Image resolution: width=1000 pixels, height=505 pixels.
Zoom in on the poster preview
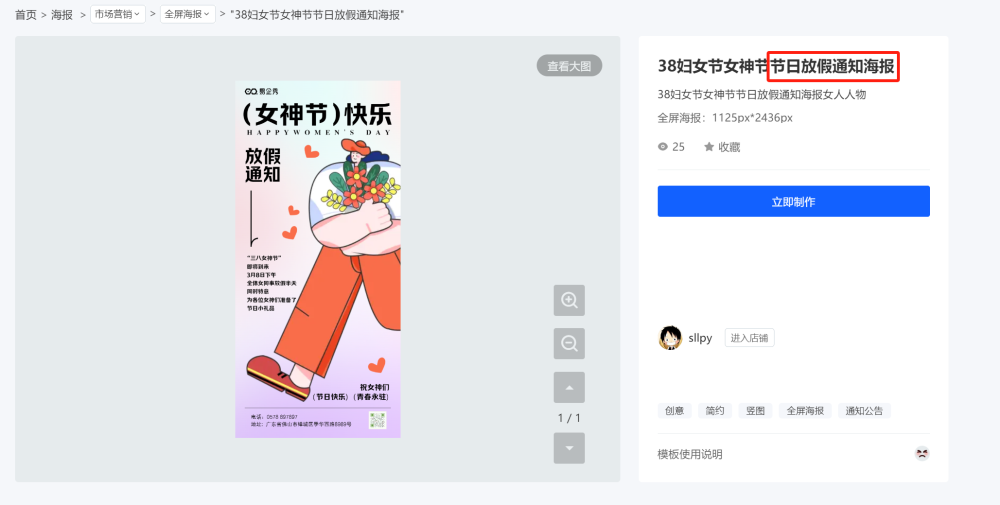tap(569, 300)
